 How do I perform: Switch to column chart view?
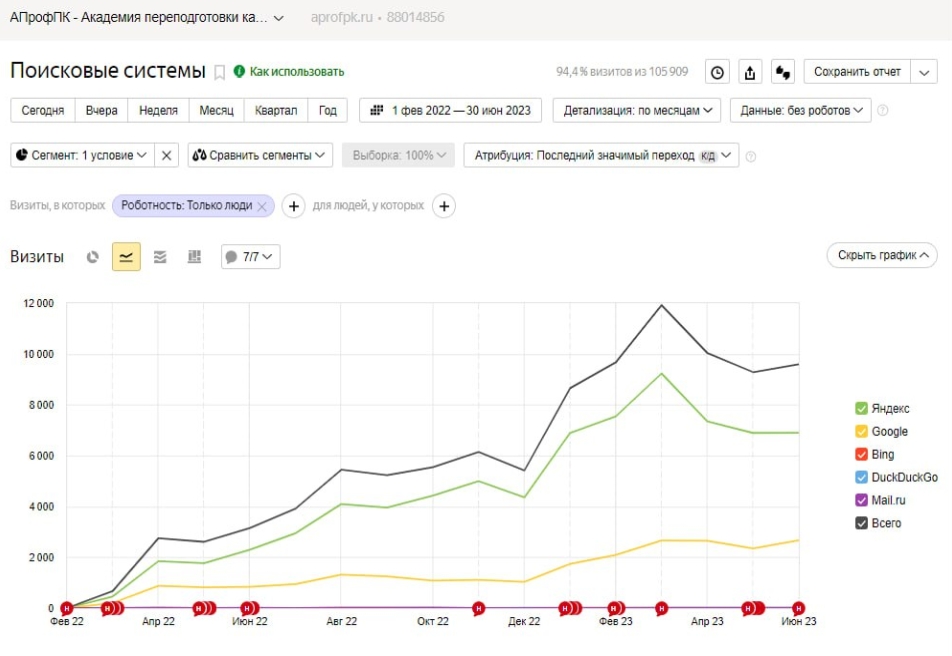pos(194,257)
